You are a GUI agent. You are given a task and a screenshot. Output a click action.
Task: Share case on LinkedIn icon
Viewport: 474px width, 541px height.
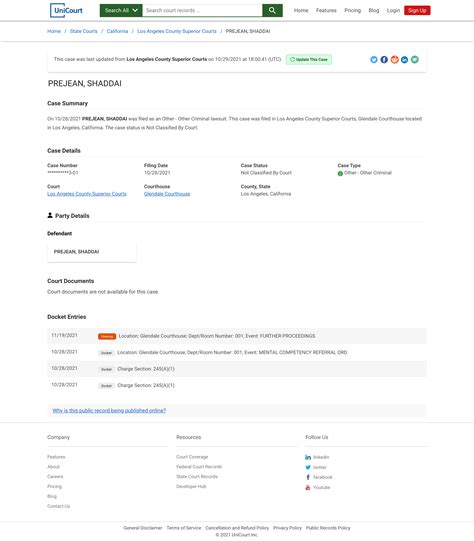coord(404,60)
